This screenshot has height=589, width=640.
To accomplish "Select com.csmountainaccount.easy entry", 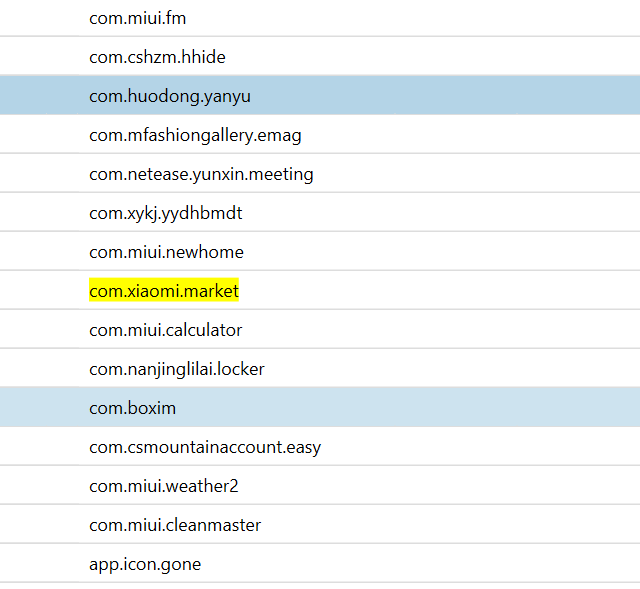I will point(205,447).
